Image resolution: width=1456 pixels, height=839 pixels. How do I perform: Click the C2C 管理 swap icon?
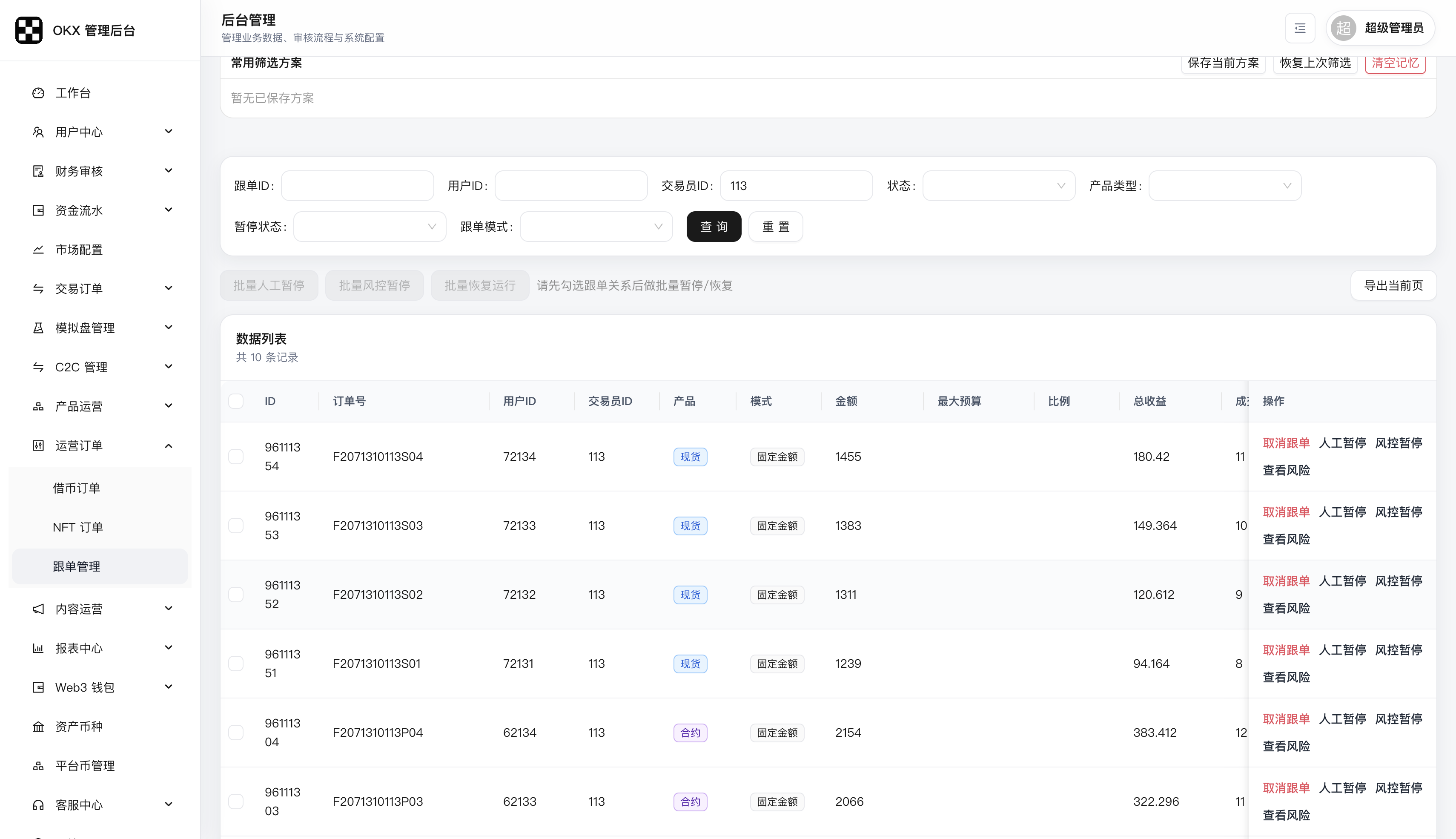(x=38, y=367)
